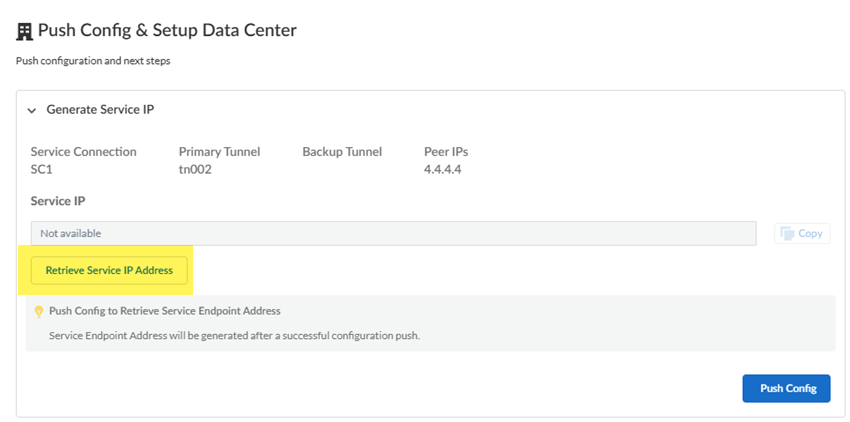Click the lightbulb hint icon
This screenshot has height=422, width=850.
(38, 311)
